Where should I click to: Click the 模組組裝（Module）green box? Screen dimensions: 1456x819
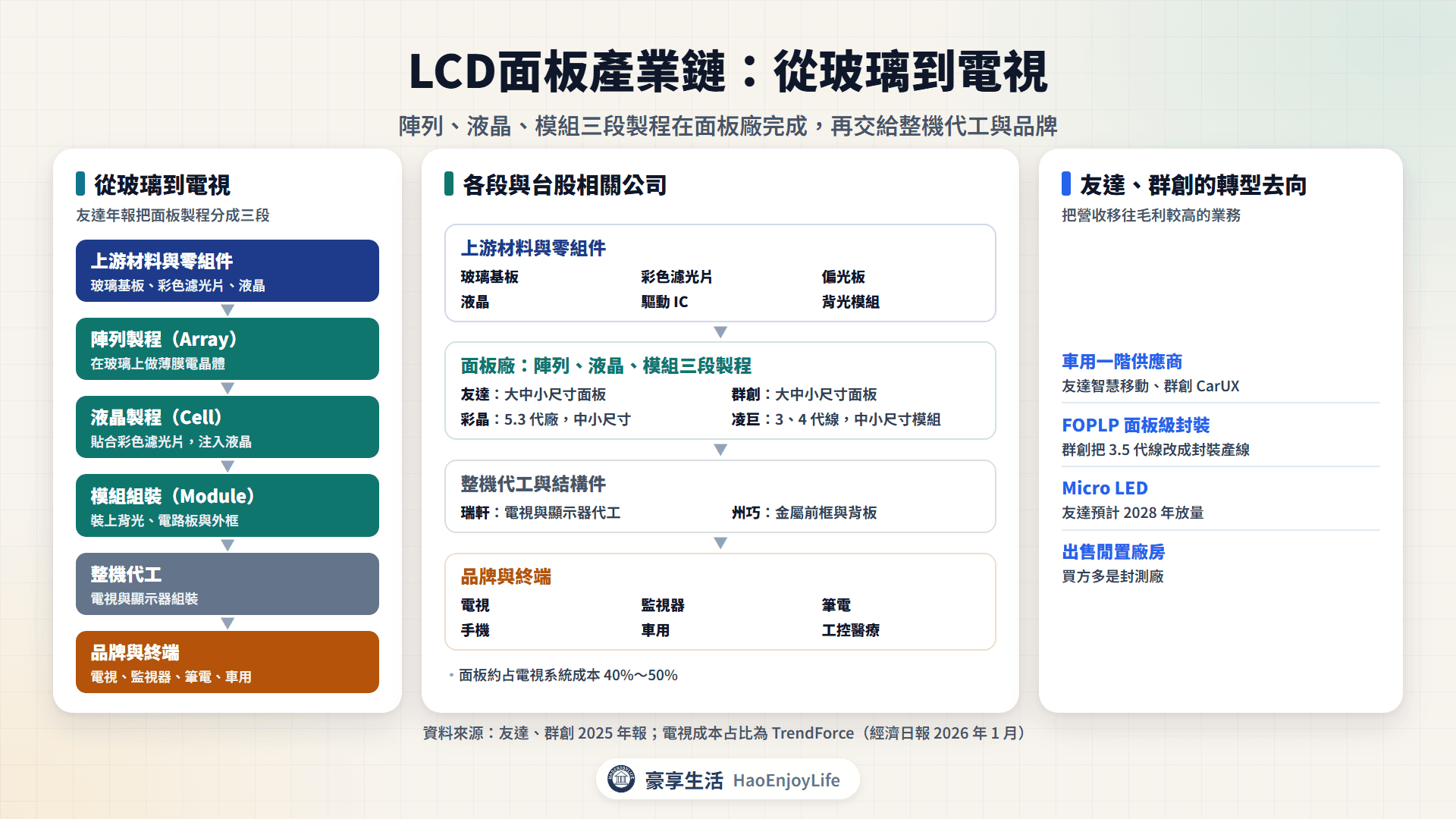[x=227, y=505]
